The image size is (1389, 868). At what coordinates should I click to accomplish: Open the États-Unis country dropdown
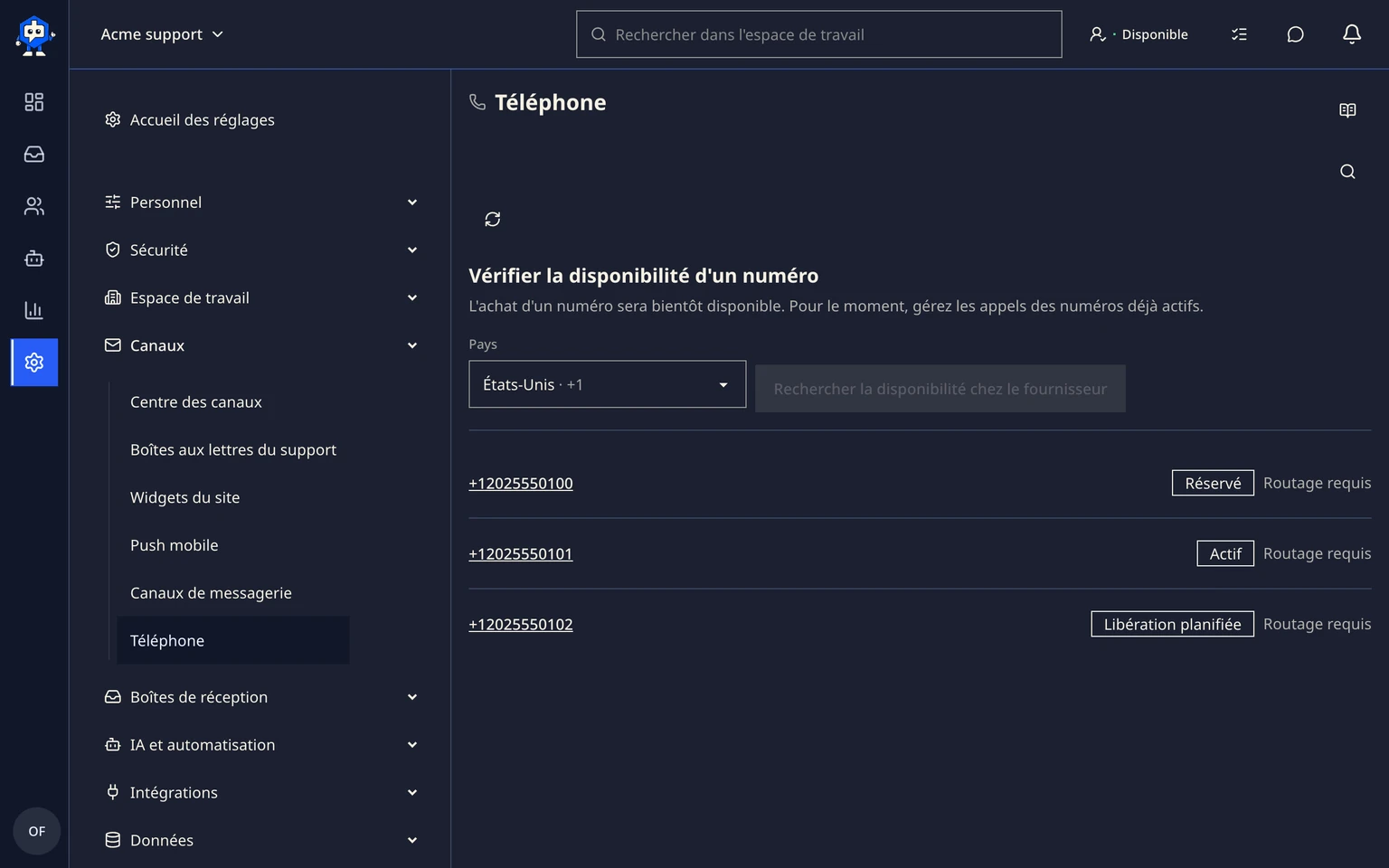607,384
